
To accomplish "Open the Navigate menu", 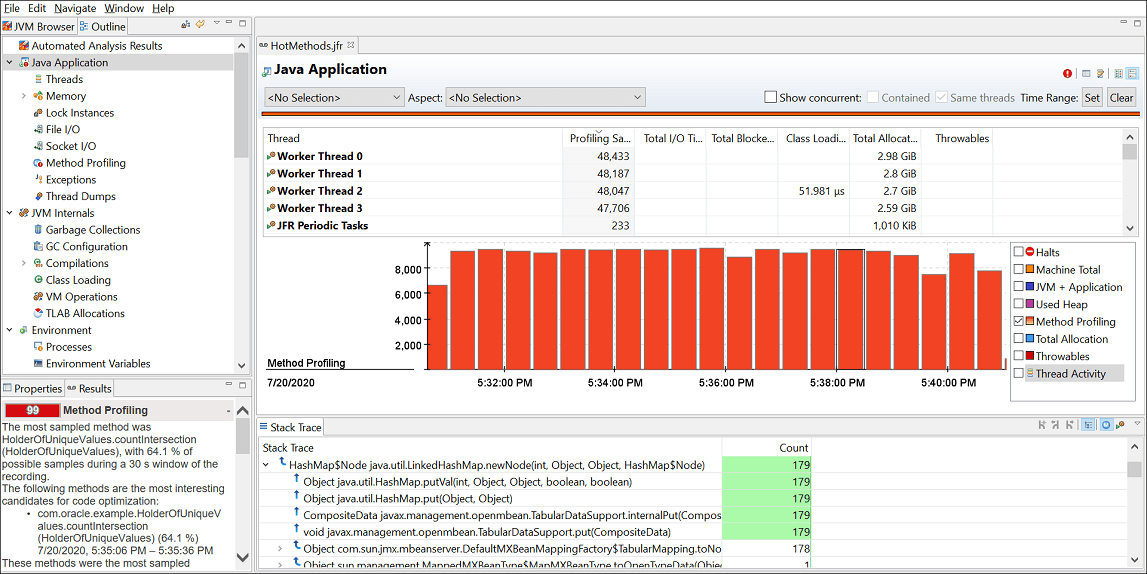I will point(75,8).
